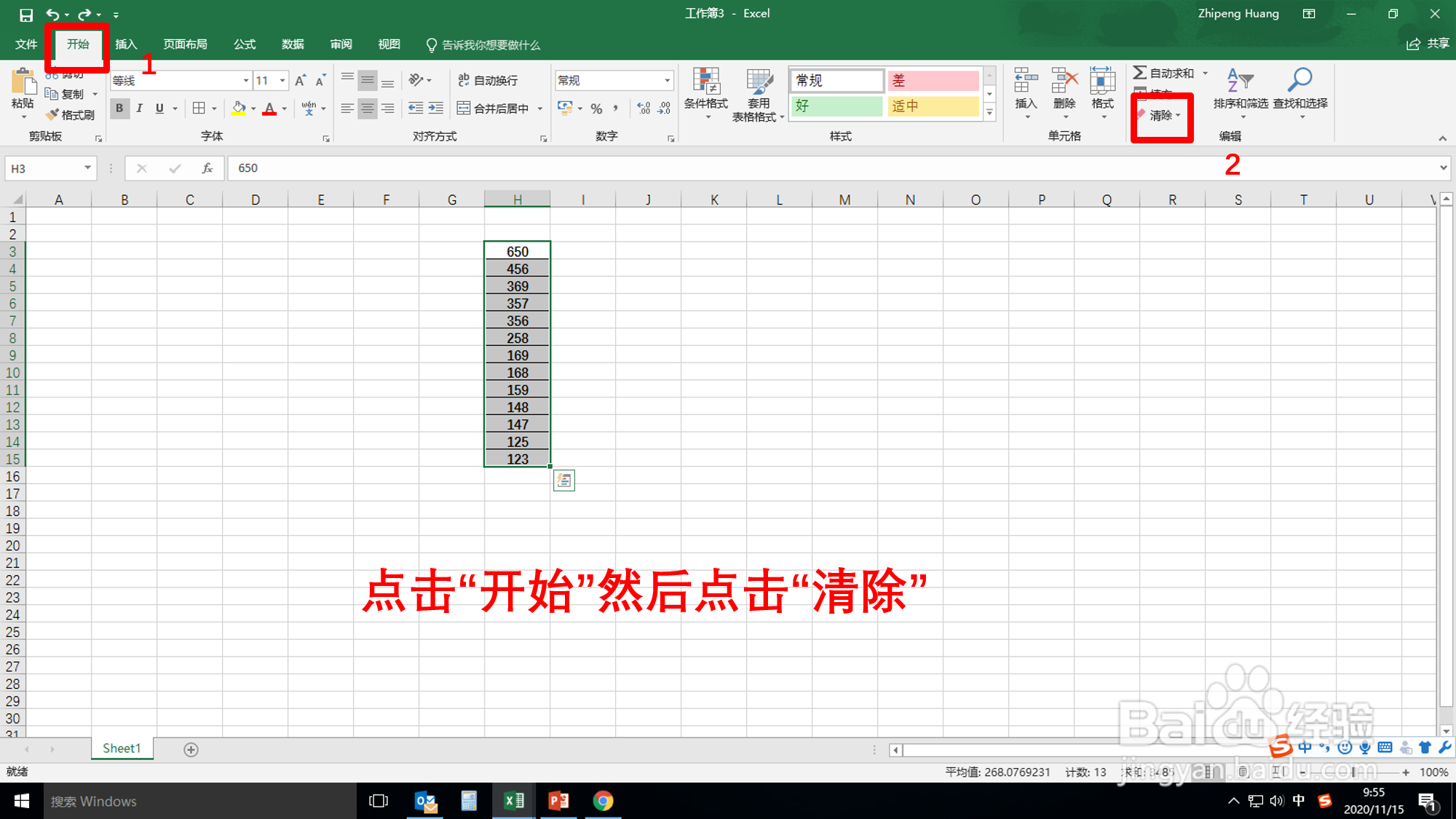Toggle bold formatting
This screenshot has width=1456, height=819.
pyautogui.click(x=119, y=108)
